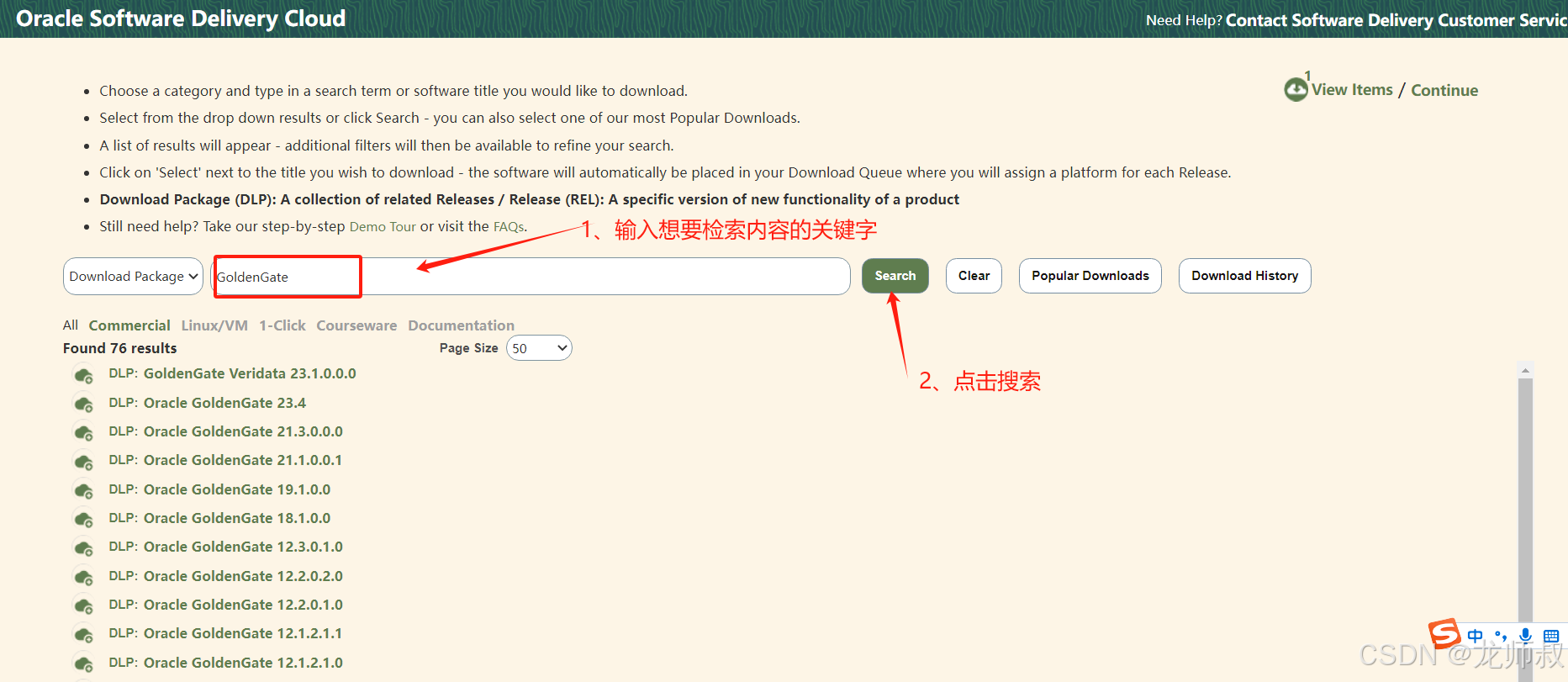1568x682 pixels.
Task: Click the Sogou input method S logo
Action: 1444,633
